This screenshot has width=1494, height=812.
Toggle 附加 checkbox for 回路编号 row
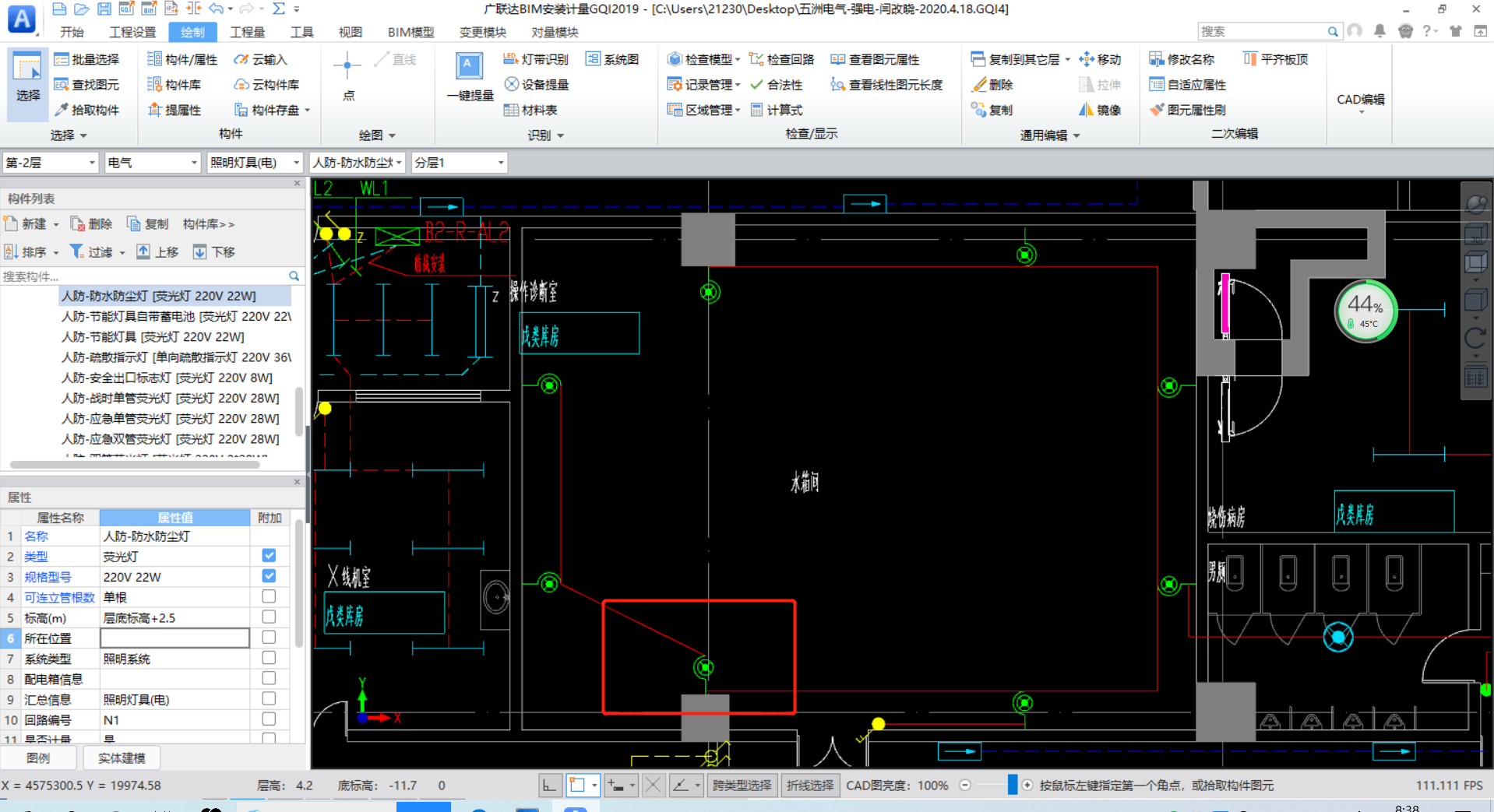click(x=269, y=719)
